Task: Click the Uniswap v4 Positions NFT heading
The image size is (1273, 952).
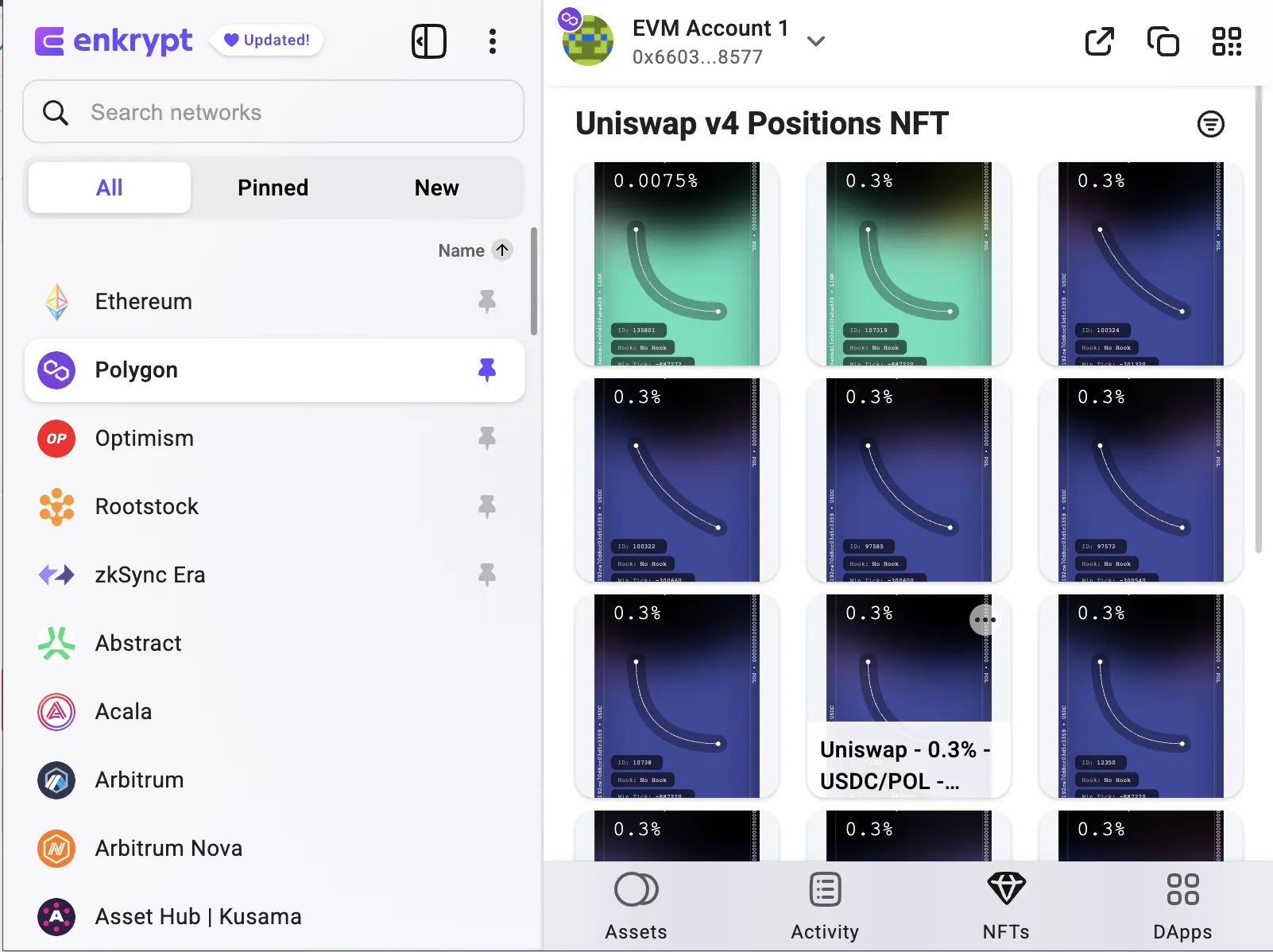Action: click(x=762, y=124)
